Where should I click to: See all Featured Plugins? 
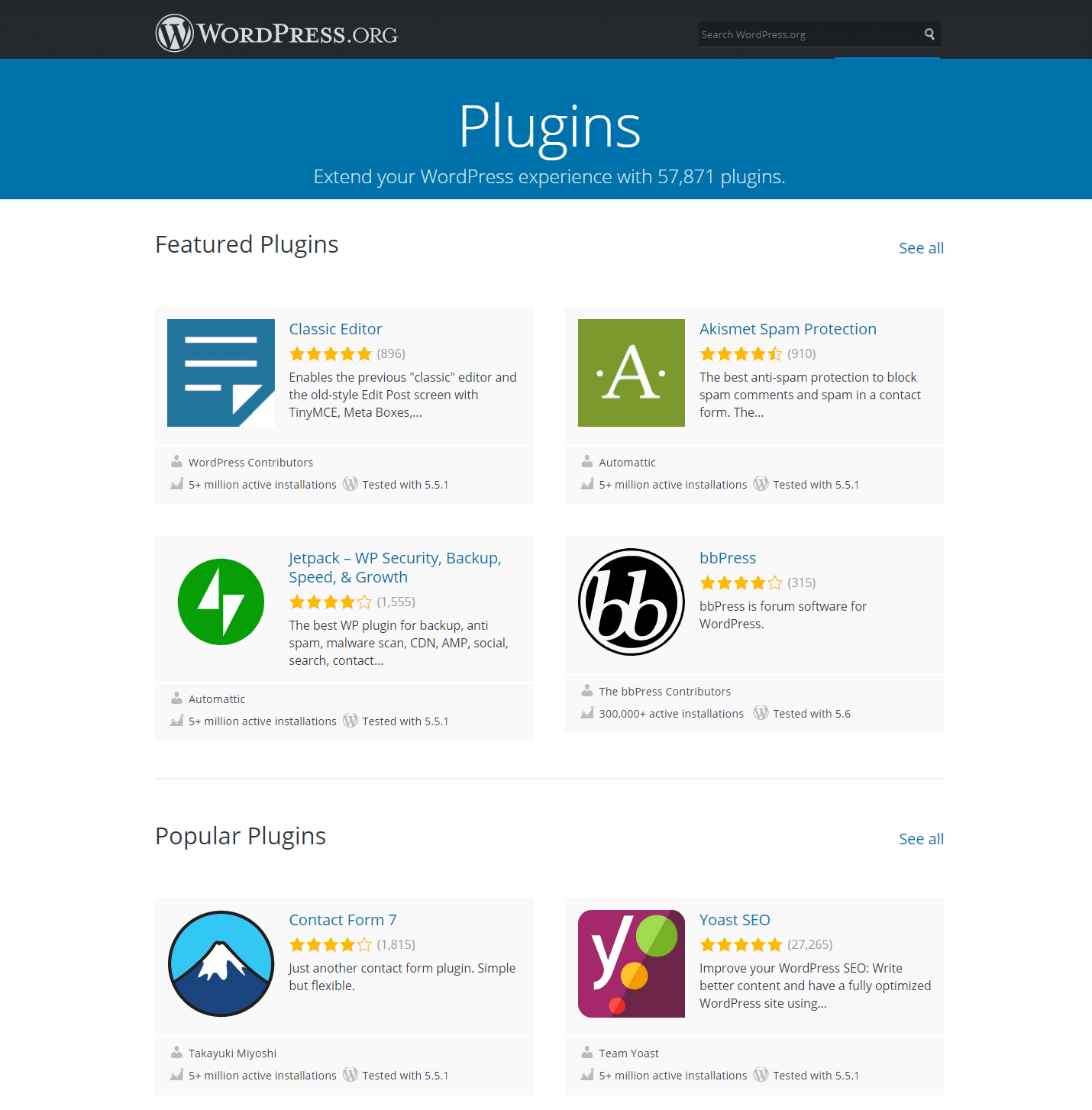click(921, 247)
